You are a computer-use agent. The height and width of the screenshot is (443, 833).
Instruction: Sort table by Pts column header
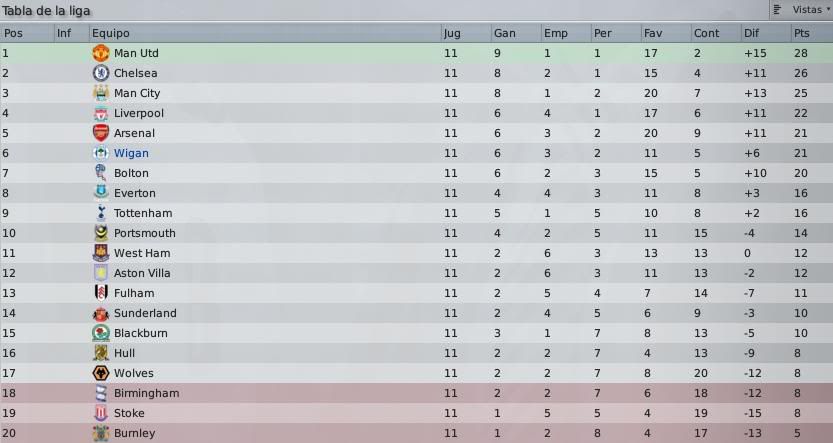[802, 33]
